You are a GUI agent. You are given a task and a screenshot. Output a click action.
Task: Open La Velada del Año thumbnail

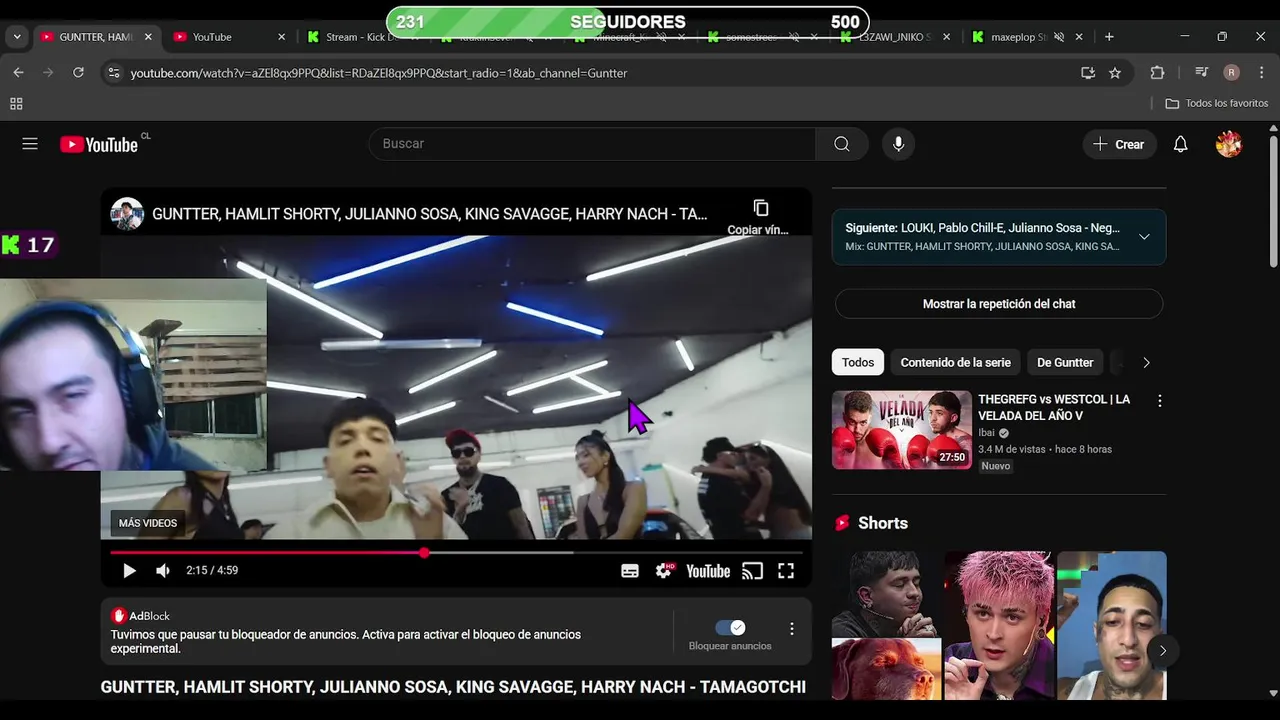tap(902, 430)
